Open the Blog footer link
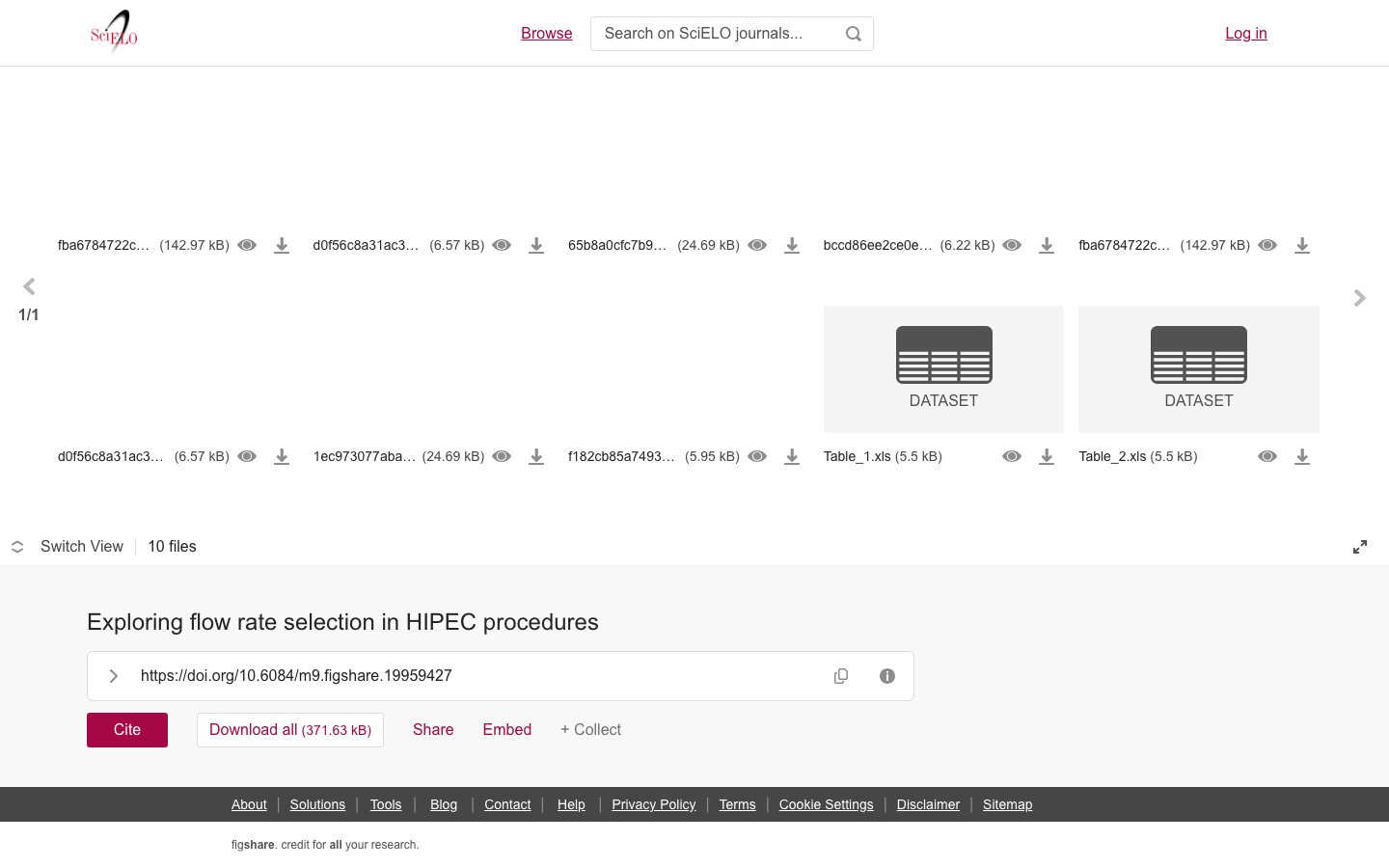Screen dimensions: 1389x868 (444, 804)
